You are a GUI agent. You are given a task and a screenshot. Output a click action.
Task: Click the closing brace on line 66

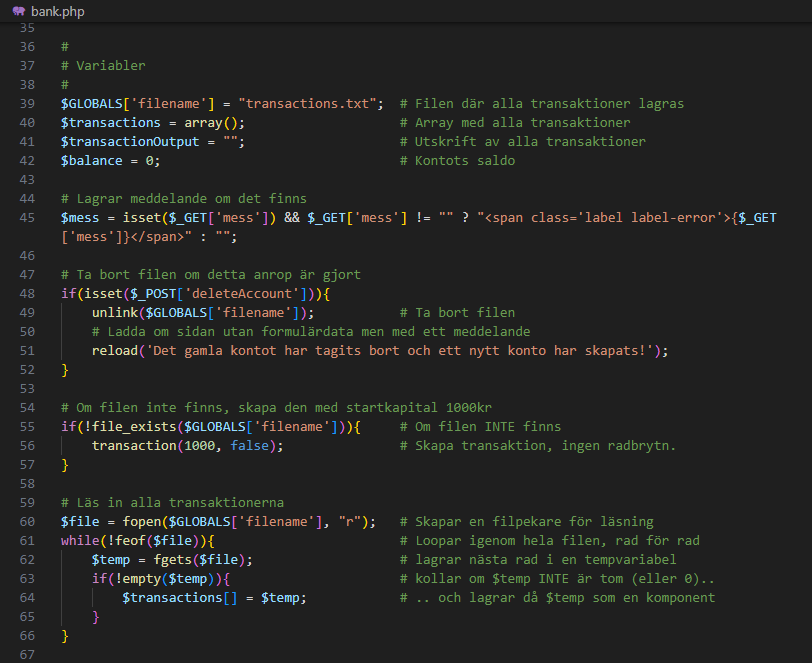(x=65, y=636)
